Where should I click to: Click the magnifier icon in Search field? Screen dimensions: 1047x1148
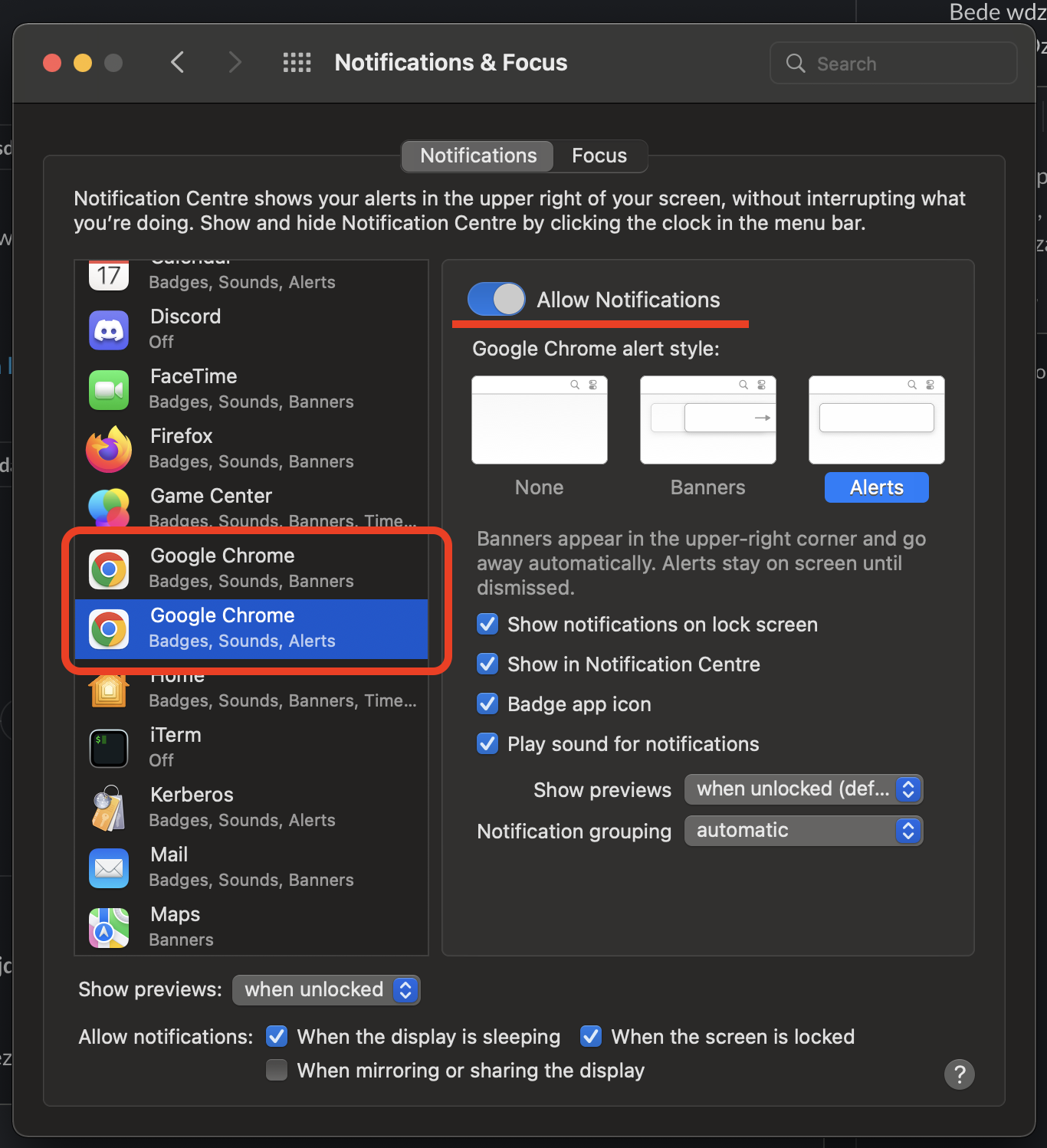click(796, 63)
